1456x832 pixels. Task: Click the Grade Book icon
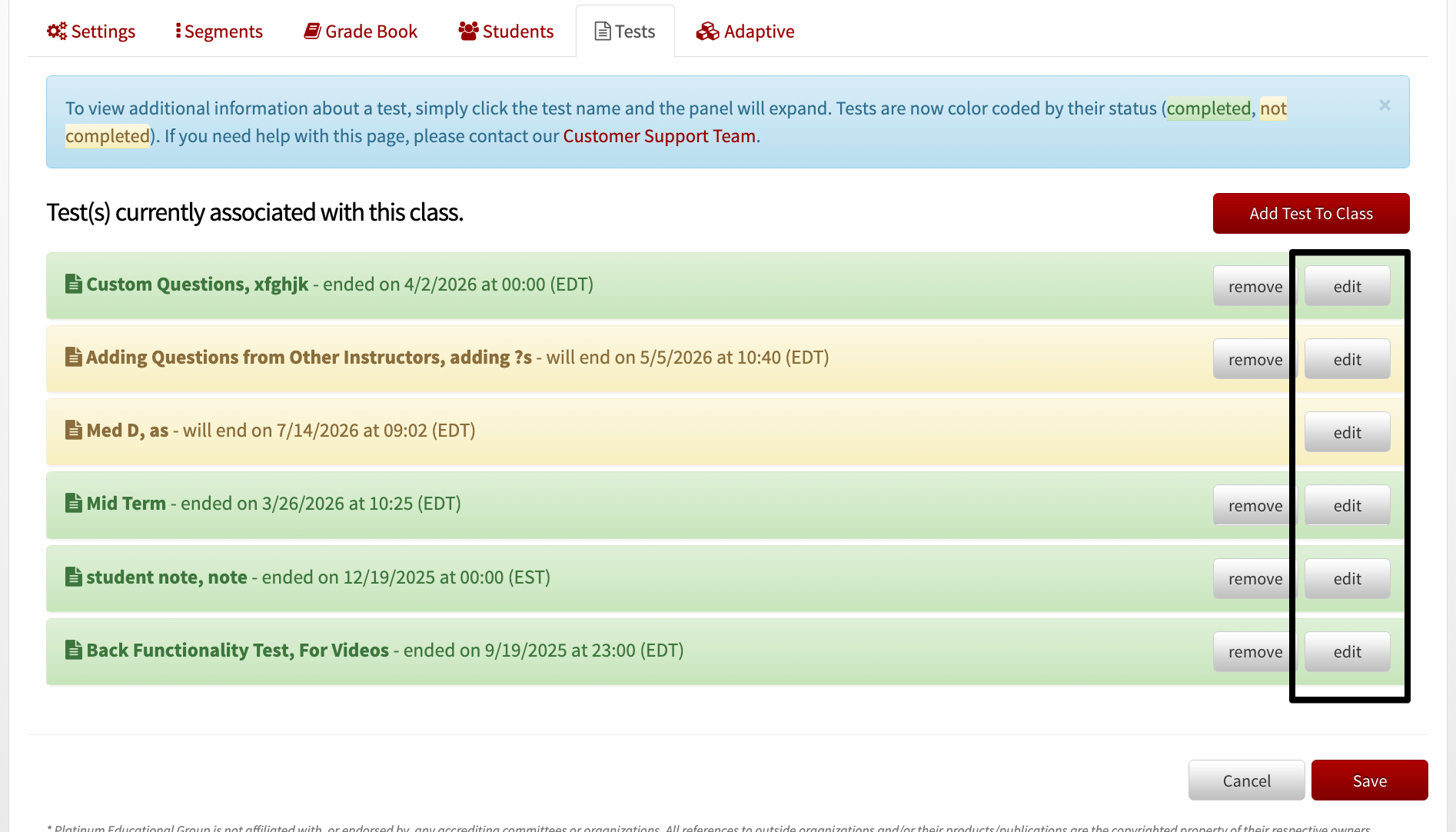pos(312,31)
